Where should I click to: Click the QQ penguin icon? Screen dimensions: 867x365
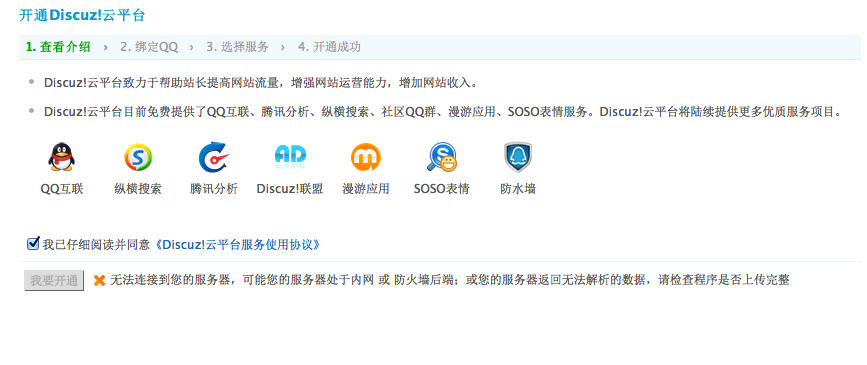(x=61, y=157)
